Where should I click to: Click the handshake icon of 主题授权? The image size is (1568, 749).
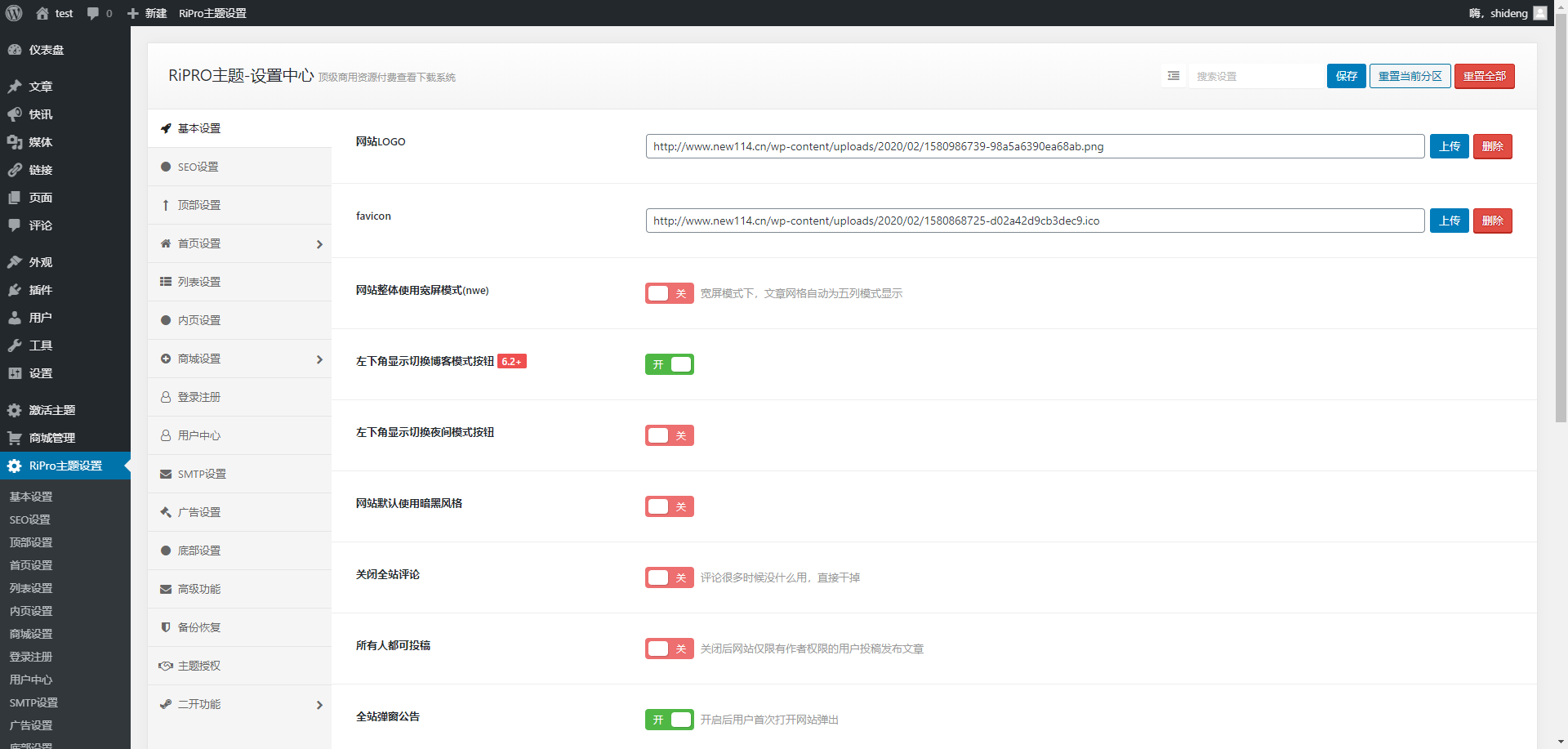point(166,666)
